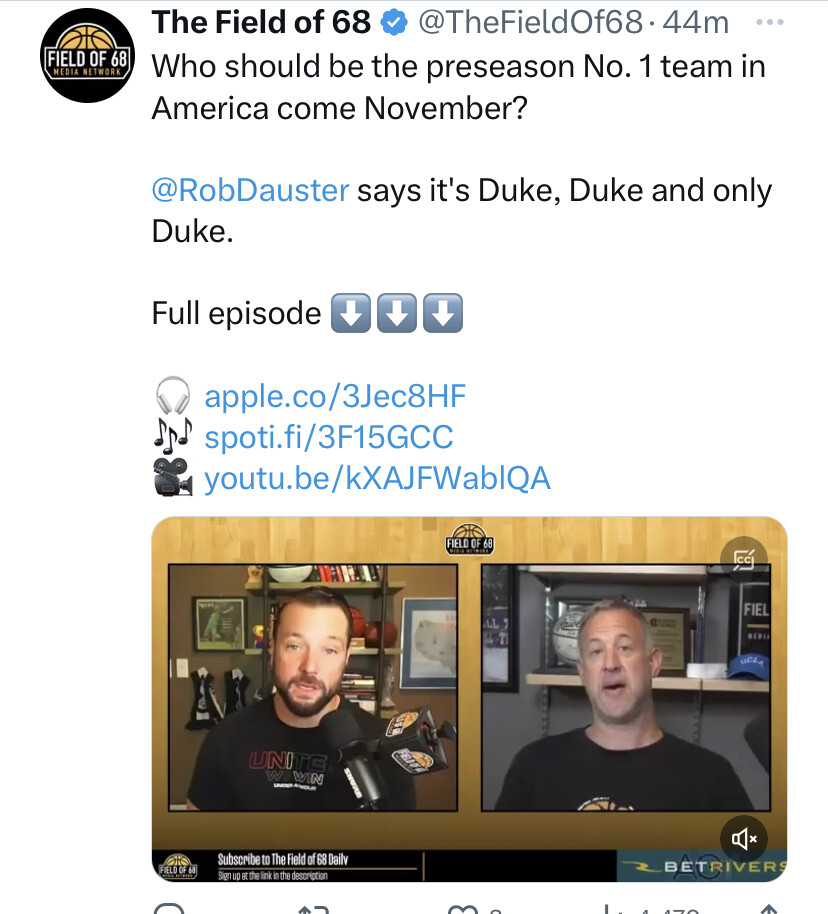
Task: Open the youtu.be/kXAJFWabIQA video link
Action: [377, 479]
